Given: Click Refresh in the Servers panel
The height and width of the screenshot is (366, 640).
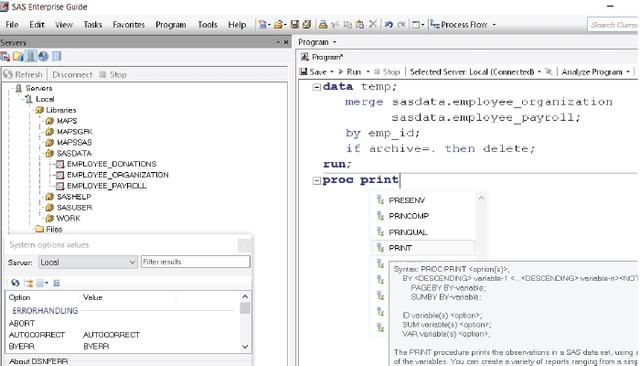Looking at the screenshot, I should click(x=23, y=75).
